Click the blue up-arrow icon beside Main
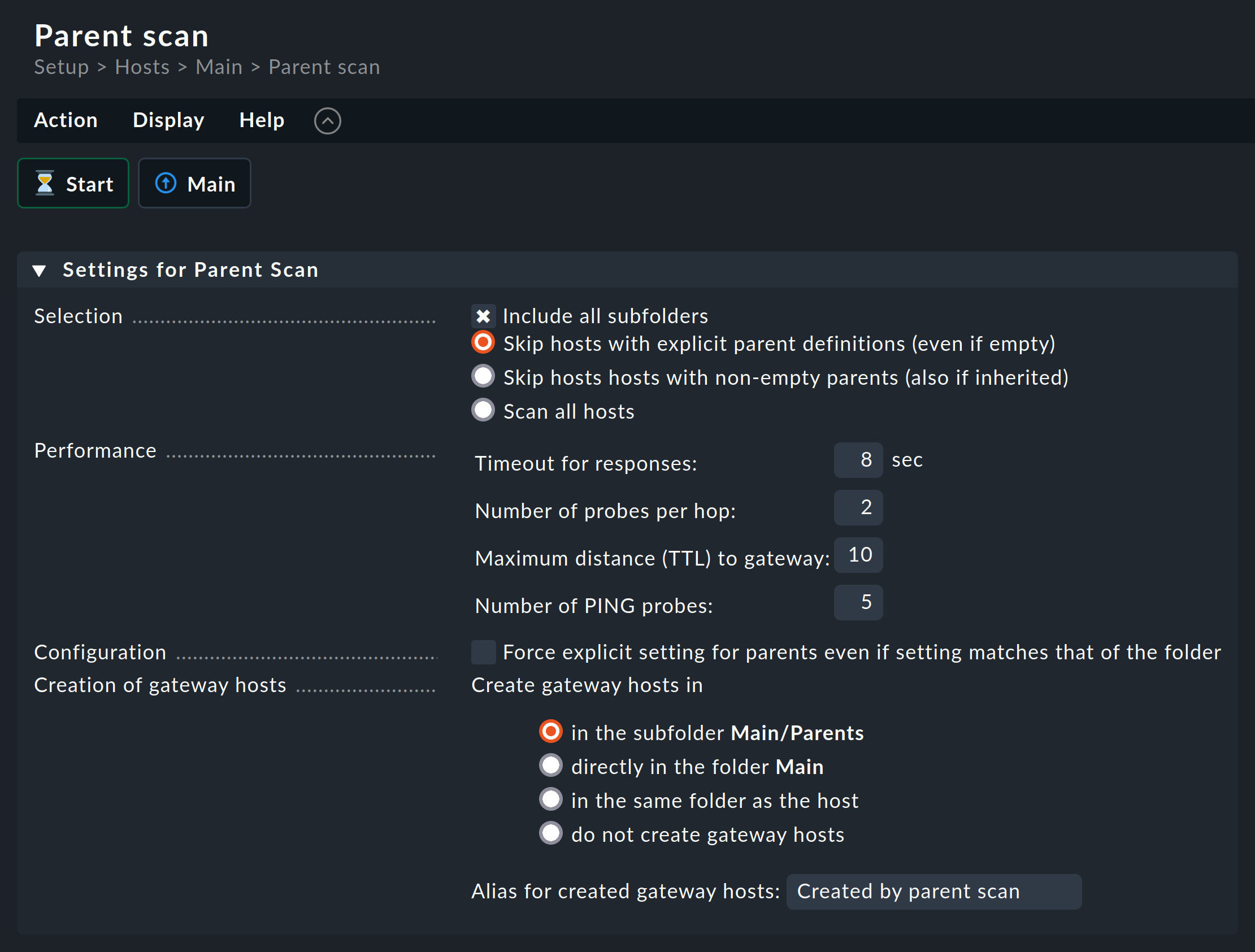Image resolution: width=1255 pixels, height=952 pixels. click(x=166, y=183)
